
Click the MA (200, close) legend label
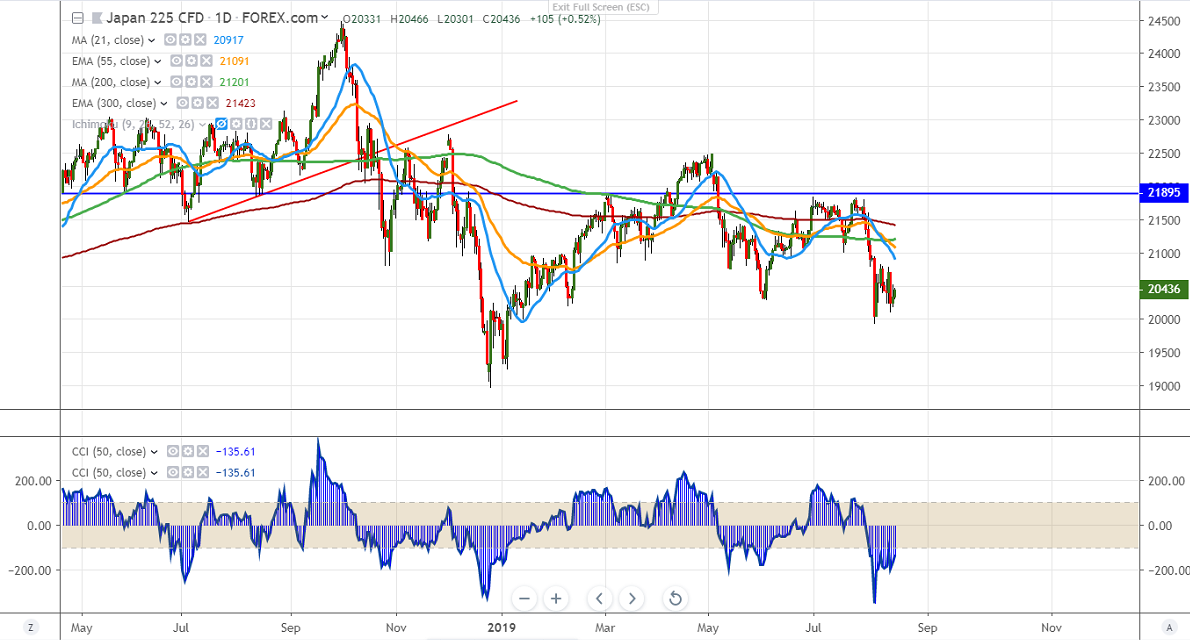[x=111, y=82]
